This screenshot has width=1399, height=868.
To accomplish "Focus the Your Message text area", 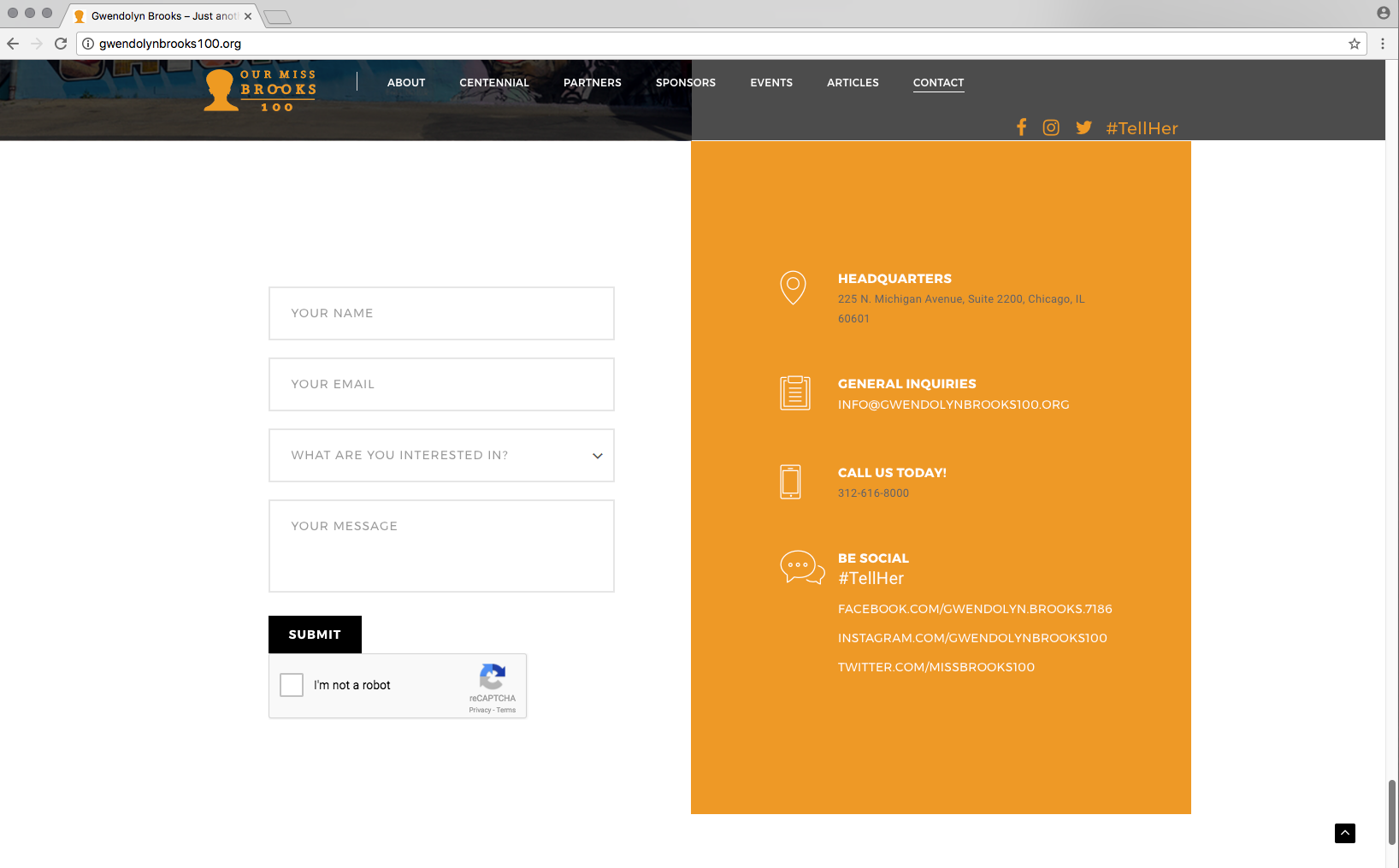I will (x=441, y=546).
